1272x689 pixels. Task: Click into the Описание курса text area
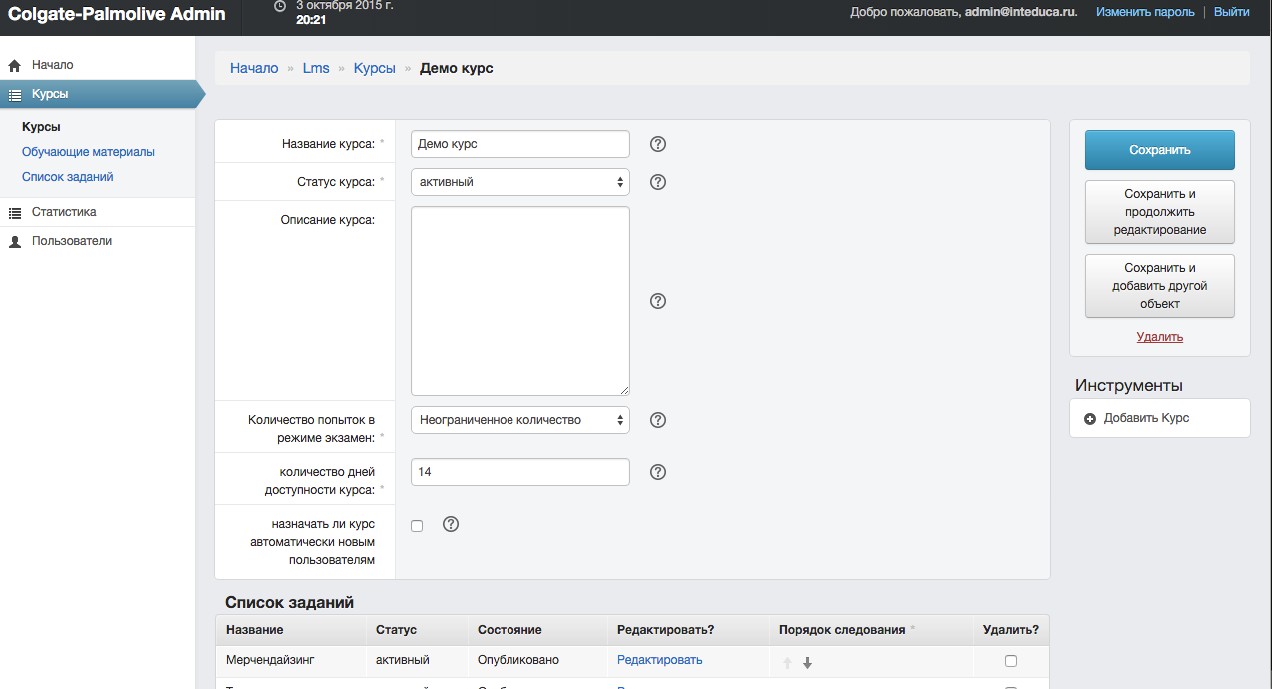(x=520, y=300)
